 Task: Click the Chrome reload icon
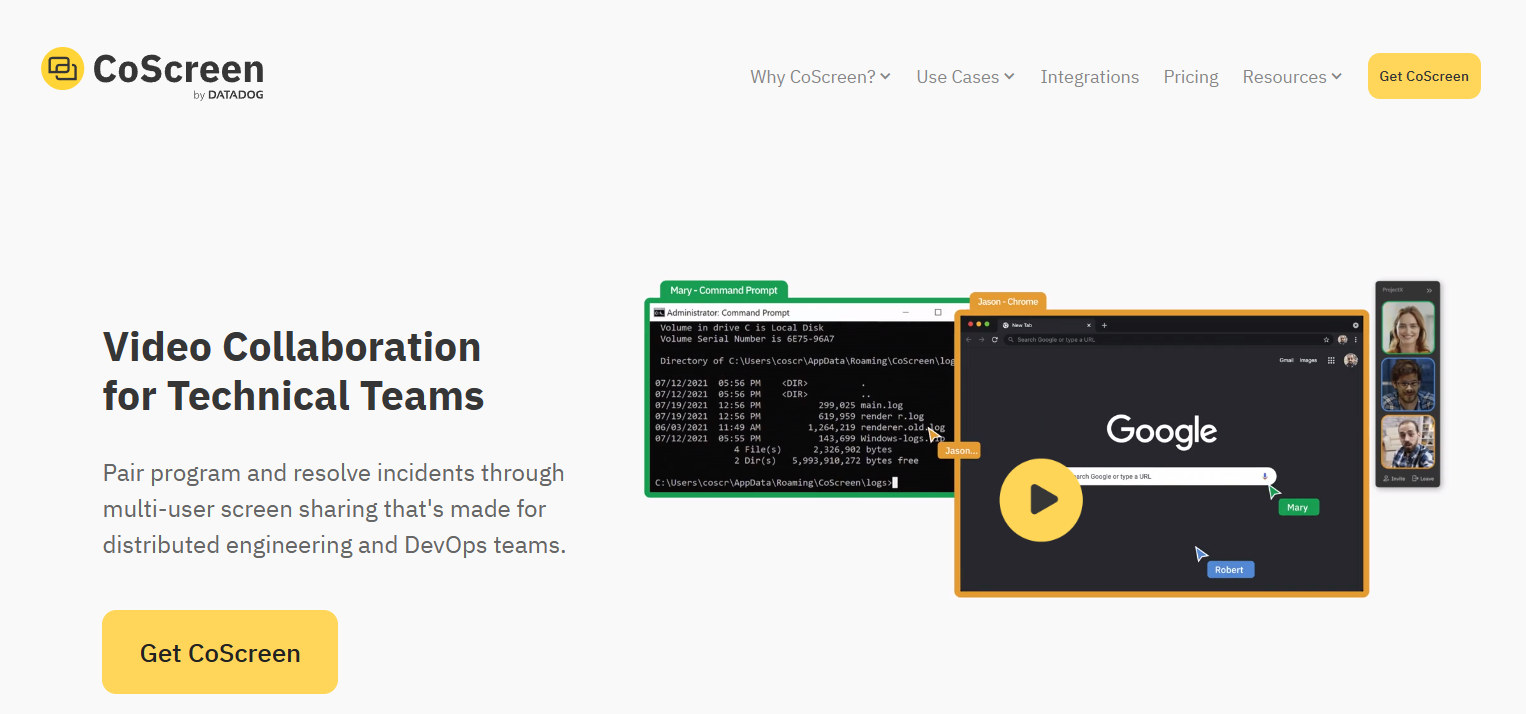(994, 340)
